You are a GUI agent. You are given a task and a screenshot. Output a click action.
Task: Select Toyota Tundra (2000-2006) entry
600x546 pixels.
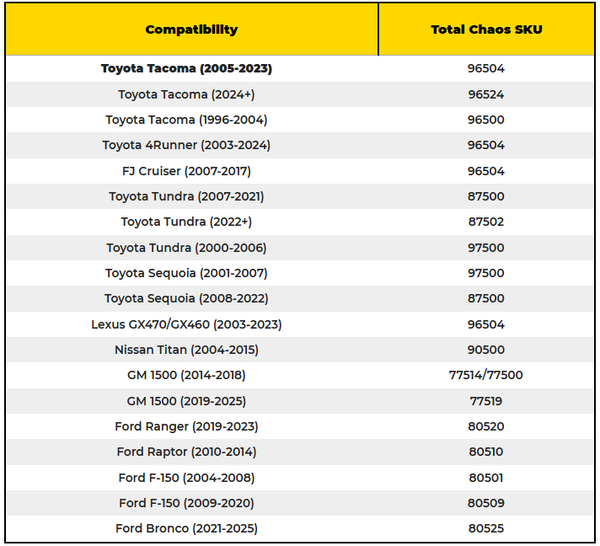point(186,247)
